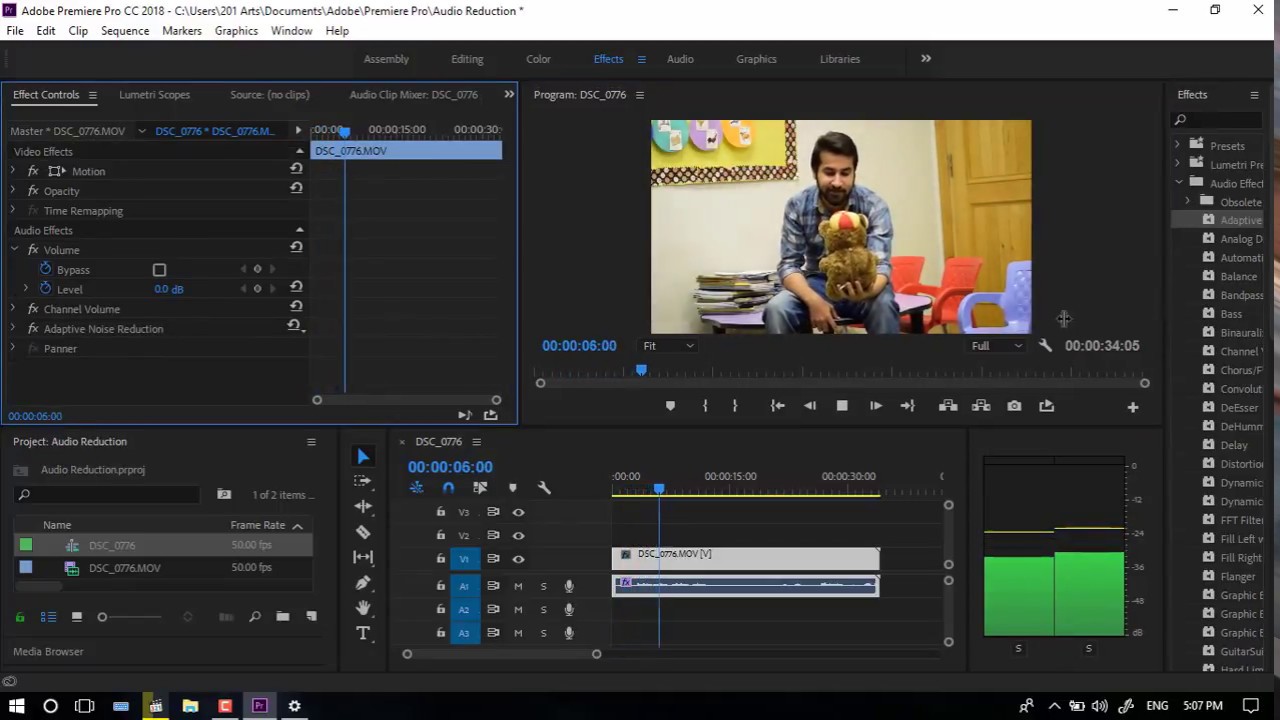Select the Ripple Edit tool

[x=363, y=506]
